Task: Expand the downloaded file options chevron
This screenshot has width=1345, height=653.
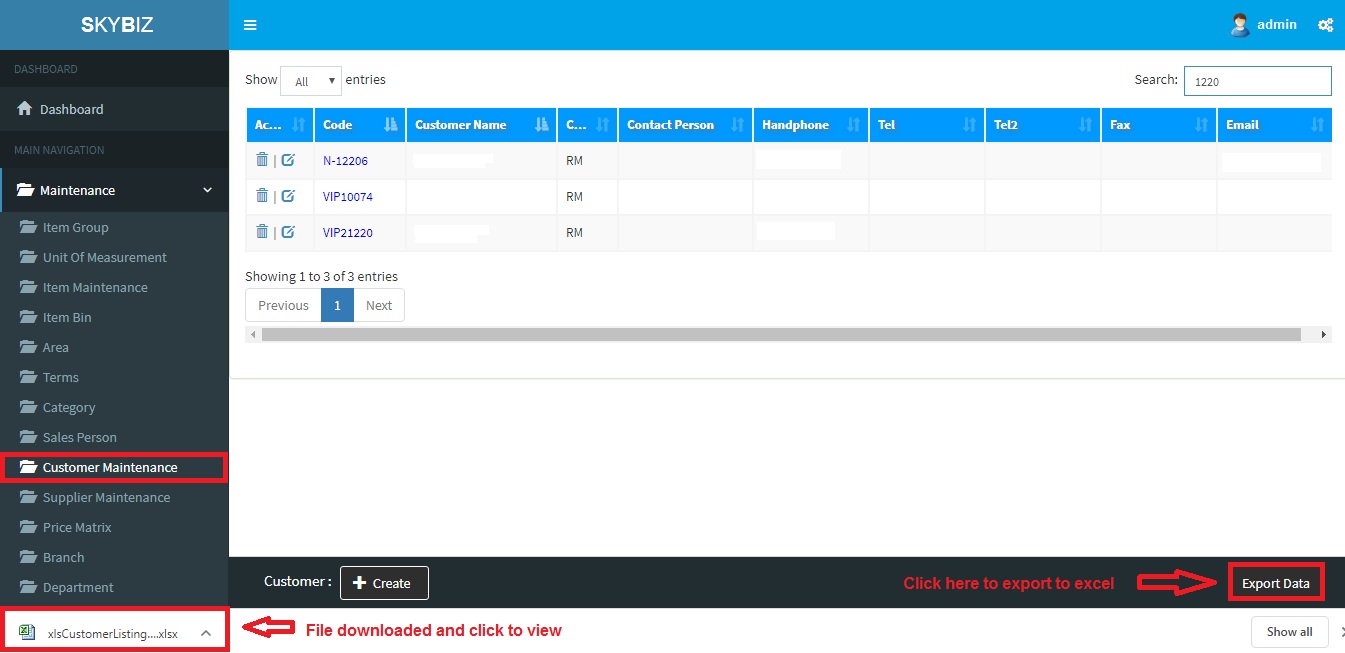Action: [205, 633]
